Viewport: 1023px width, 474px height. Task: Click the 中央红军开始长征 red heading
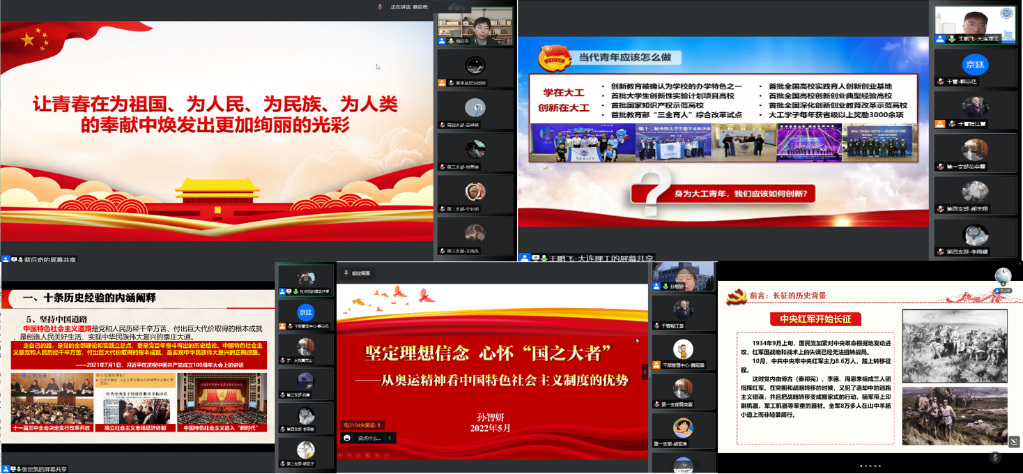tap(815, 319)
